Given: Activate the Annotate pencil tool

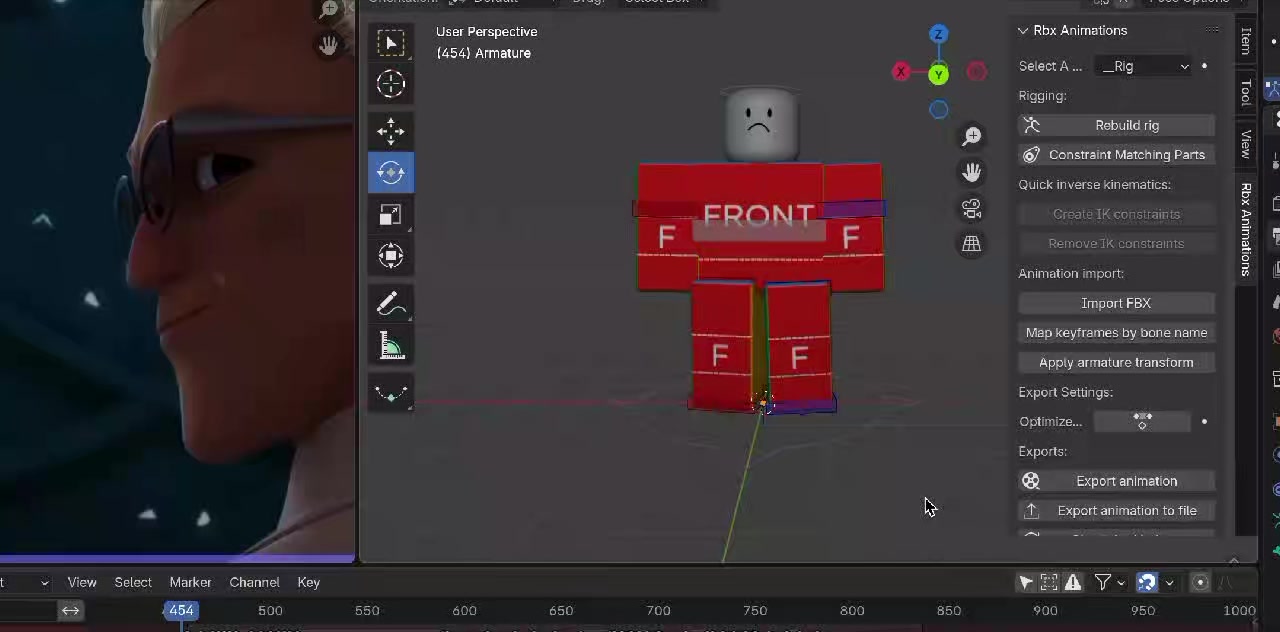Looking at the screenshot, I should point(391,304).
